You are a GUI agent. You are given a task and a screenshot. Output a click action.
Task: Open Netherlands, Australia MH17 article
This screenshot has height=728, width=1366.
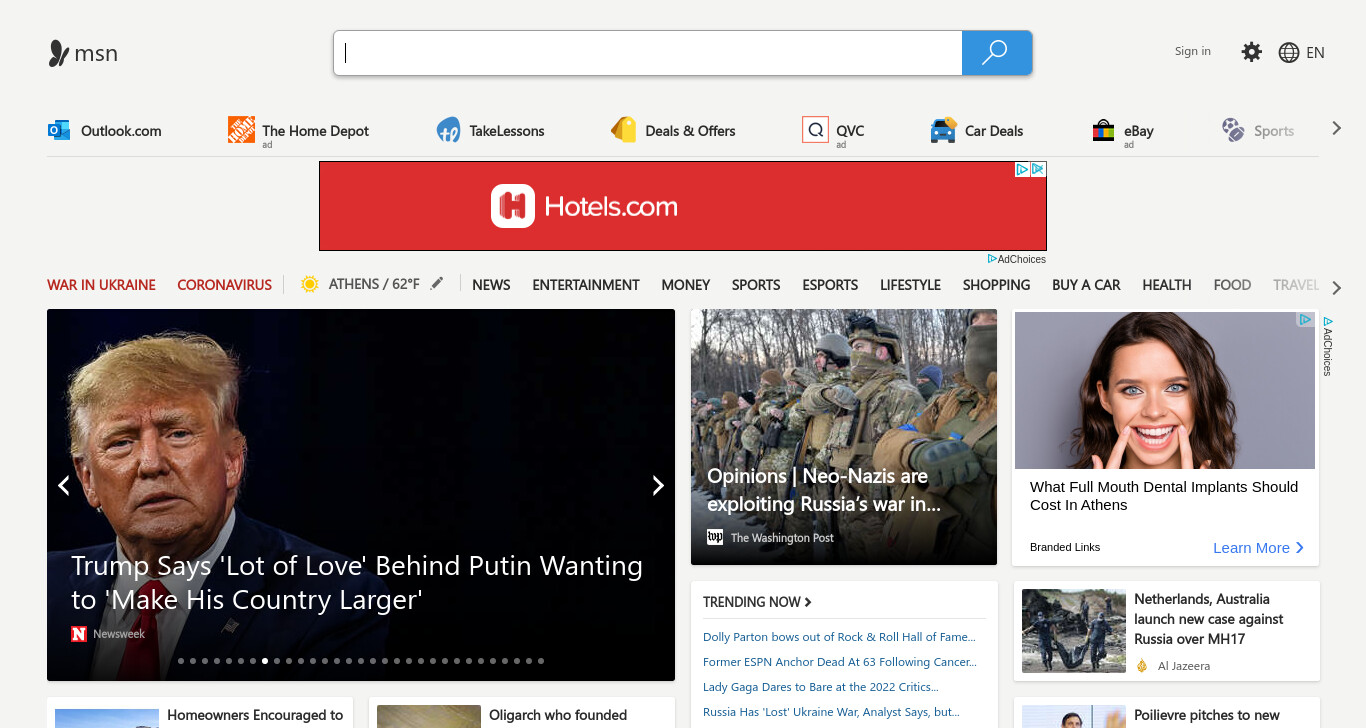(x=1209, y=619)
